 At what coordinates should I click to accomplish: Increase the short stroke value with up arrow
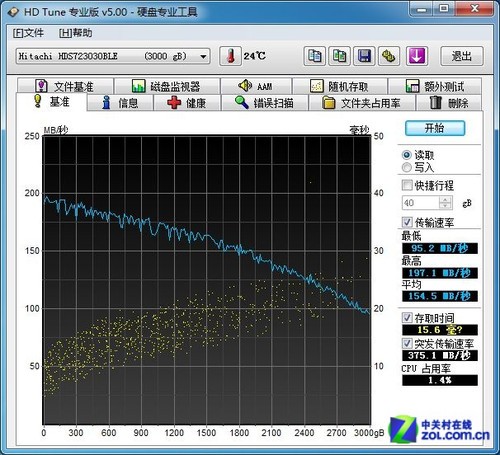[445, 199]
